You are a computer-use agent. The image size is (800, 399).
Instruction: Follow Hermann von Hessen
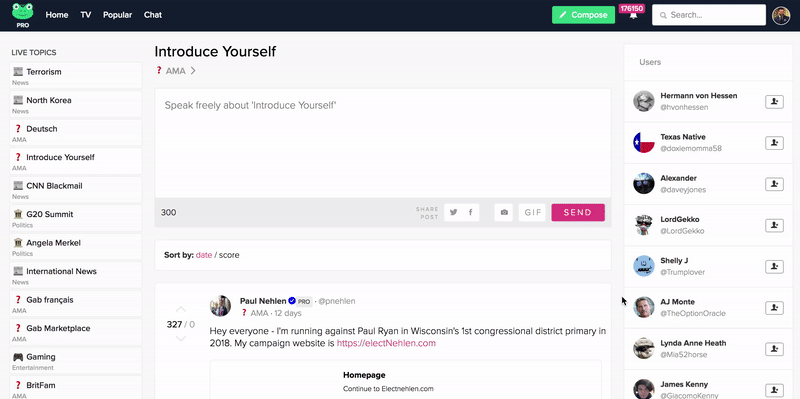tap(774, 102)
